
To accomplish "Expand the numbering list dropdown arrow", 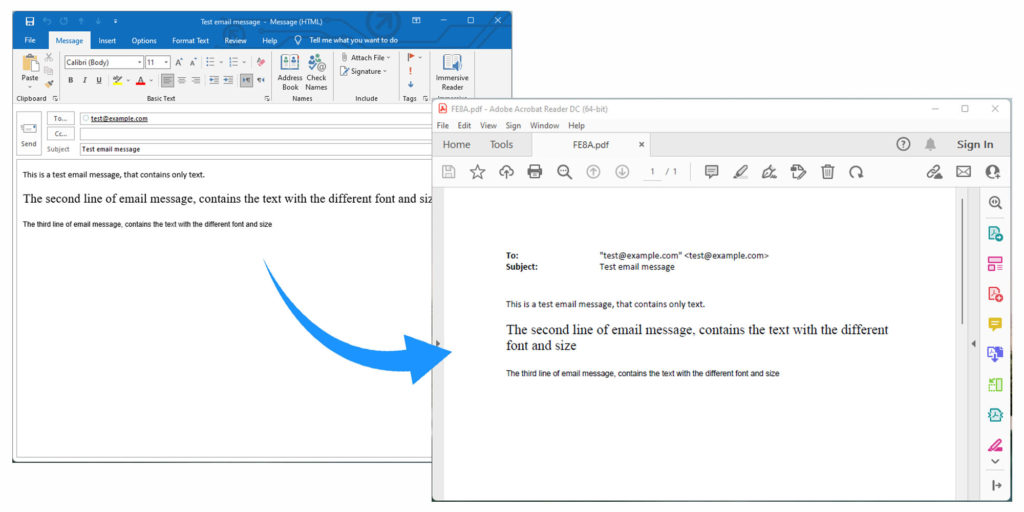I will (244, 62).
